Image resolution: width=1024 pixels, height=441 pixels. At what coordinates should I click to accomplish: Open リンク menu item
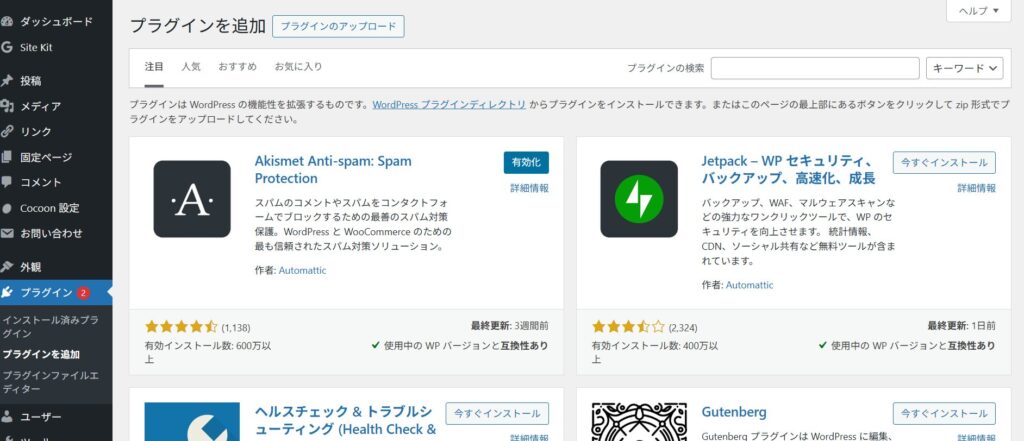[x=56, y=131]
